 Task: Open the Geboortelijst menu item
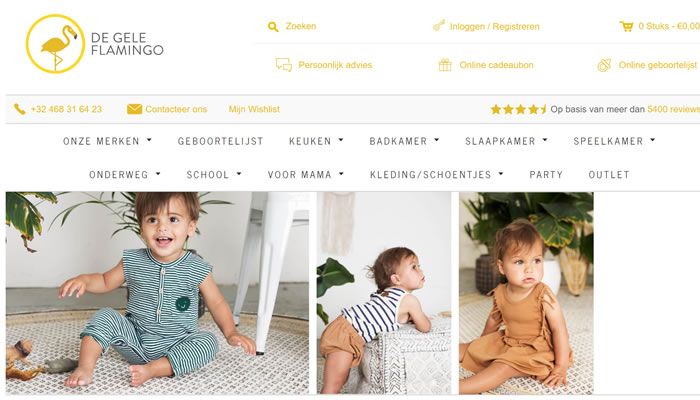(x=221, y=141)
